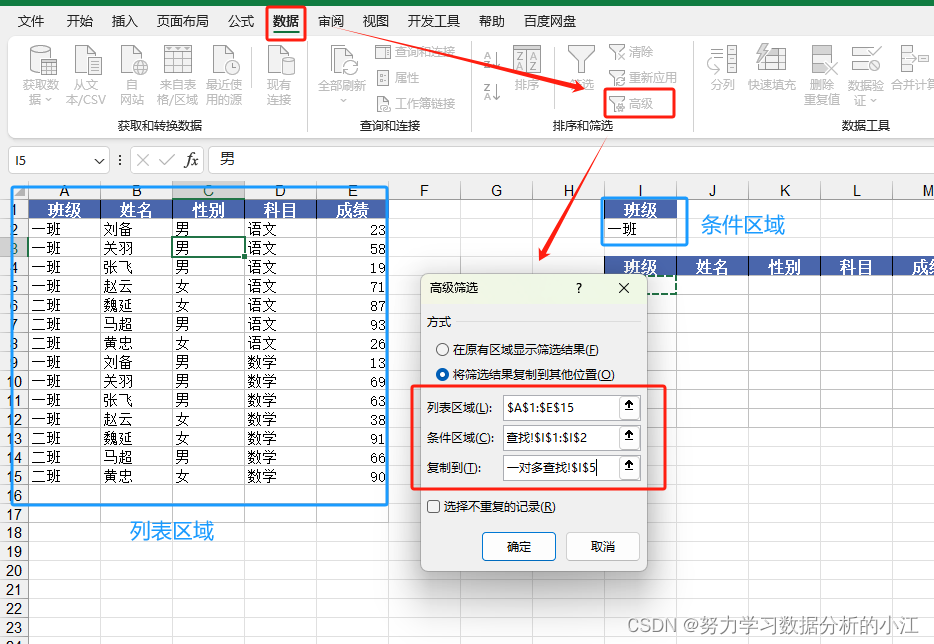Select row 20 header
Viewport: 934px width, 644px height.
click(14, 571)
